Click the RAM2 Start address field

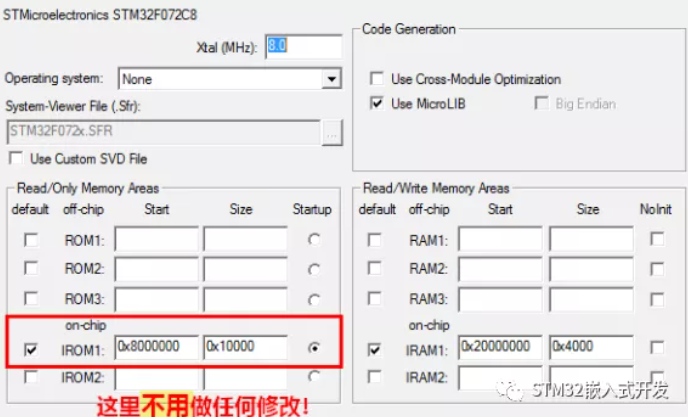coord(501,269)
